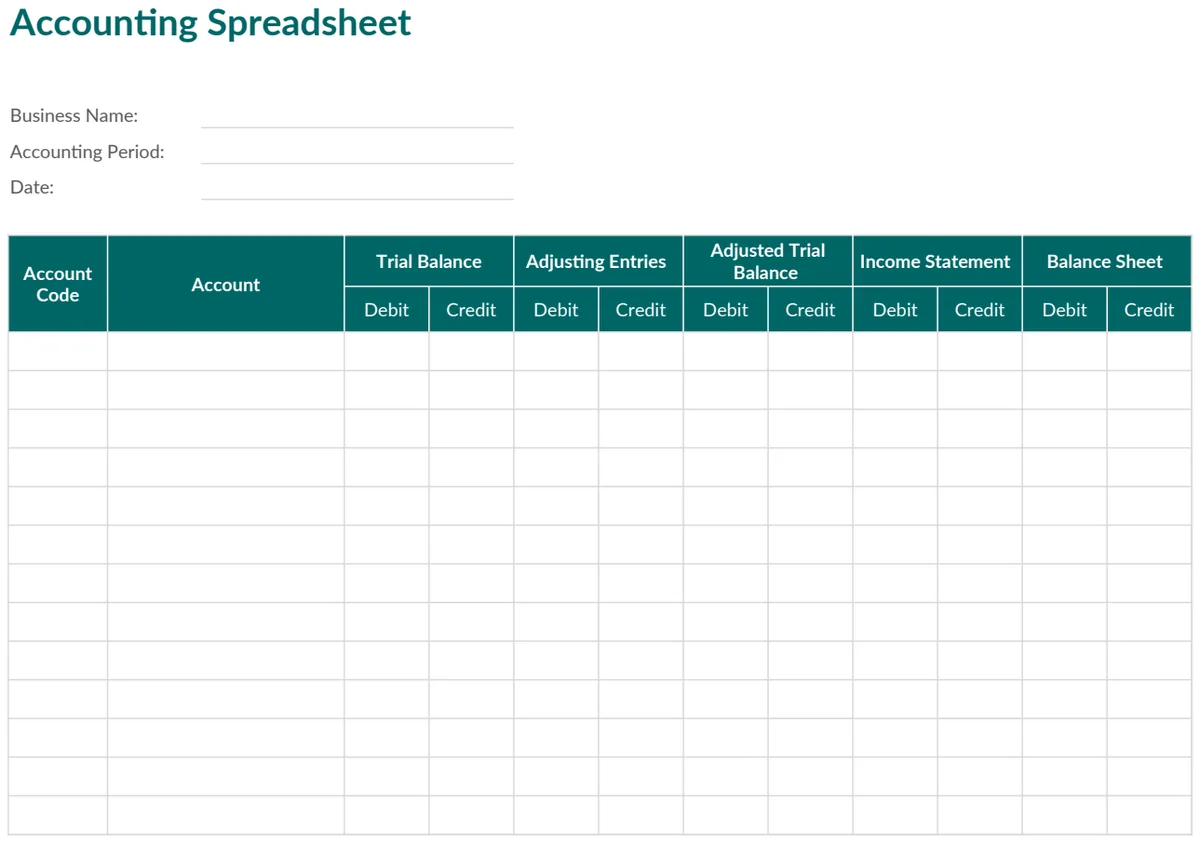Click the Adjusted Trial Balance header
The height and width of the screenshot is (843, 1200).
[x=768, y=261]
